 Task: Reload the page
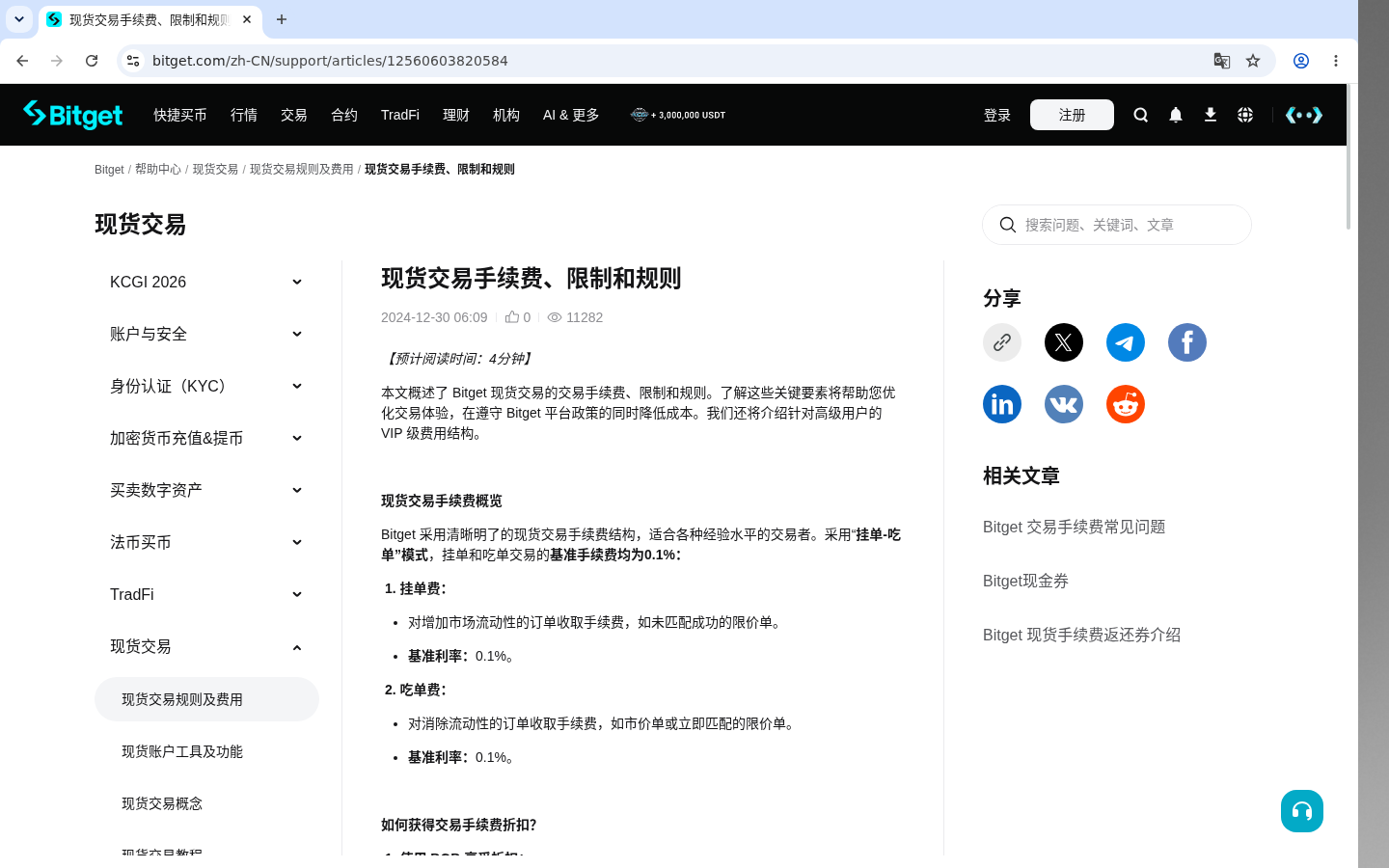[x=92, y=61]
